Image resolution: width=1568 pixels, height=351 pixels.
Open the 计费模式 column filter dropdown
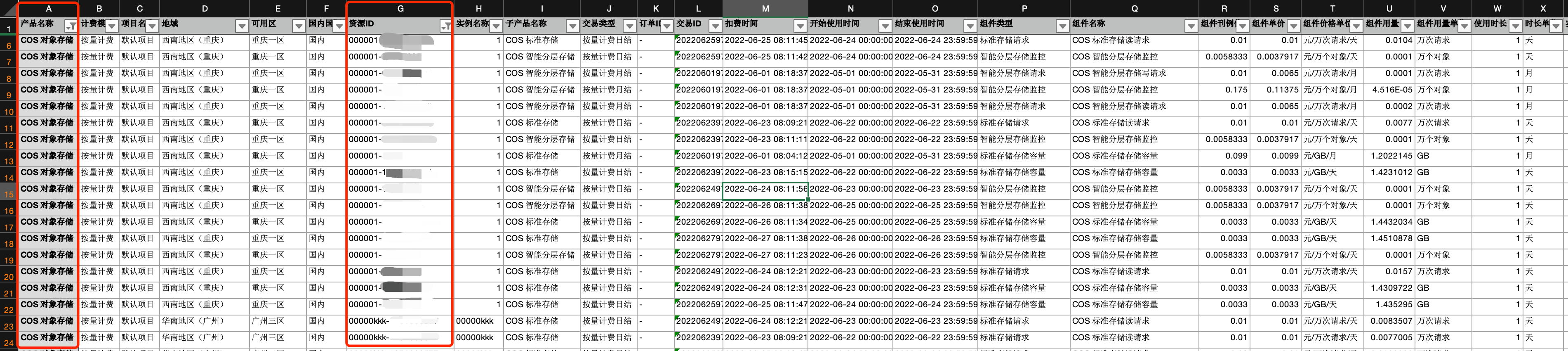[112, 26]
